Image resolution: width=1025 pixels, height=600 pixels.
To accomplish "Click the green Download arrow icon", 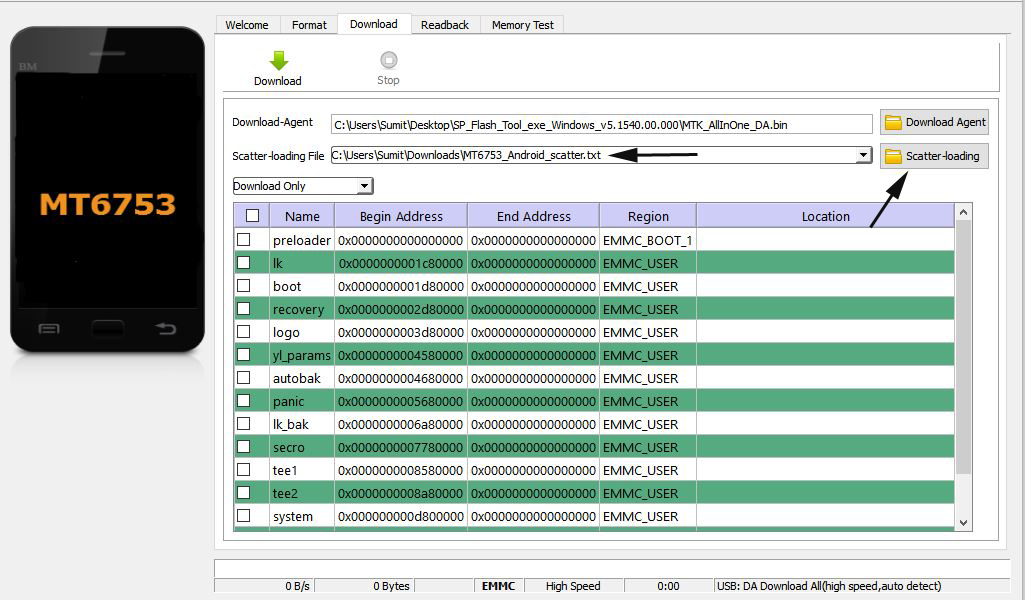I will [x=277, y=60].
